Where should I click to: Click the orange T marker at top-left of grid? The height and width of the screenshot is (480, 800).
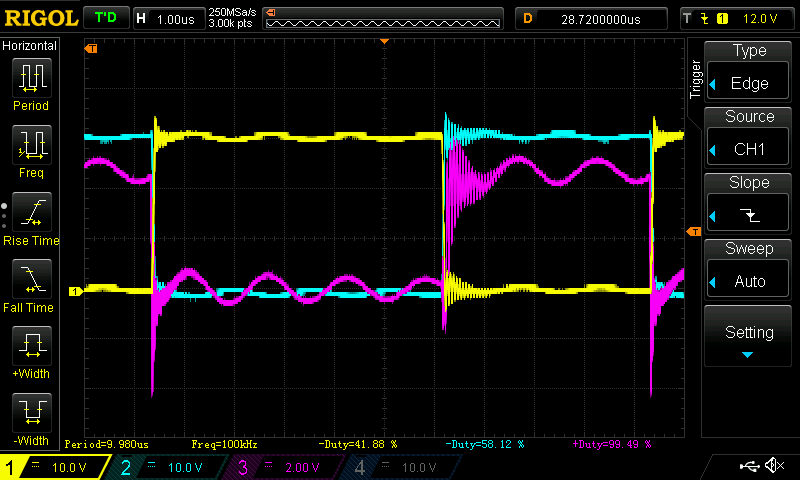point(91,48)
